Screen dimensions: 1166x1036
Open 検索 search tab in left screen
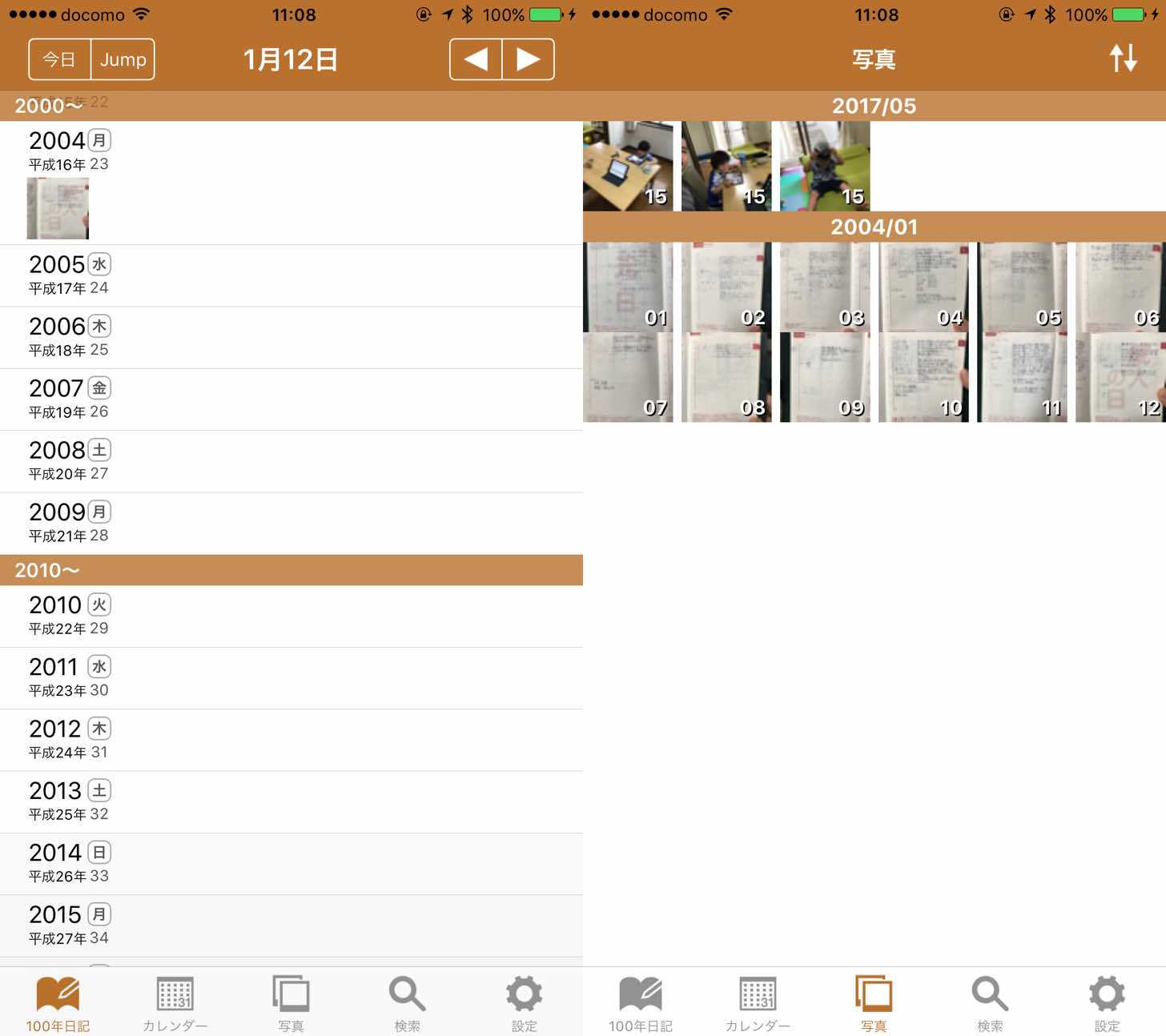click(407, 1002)
